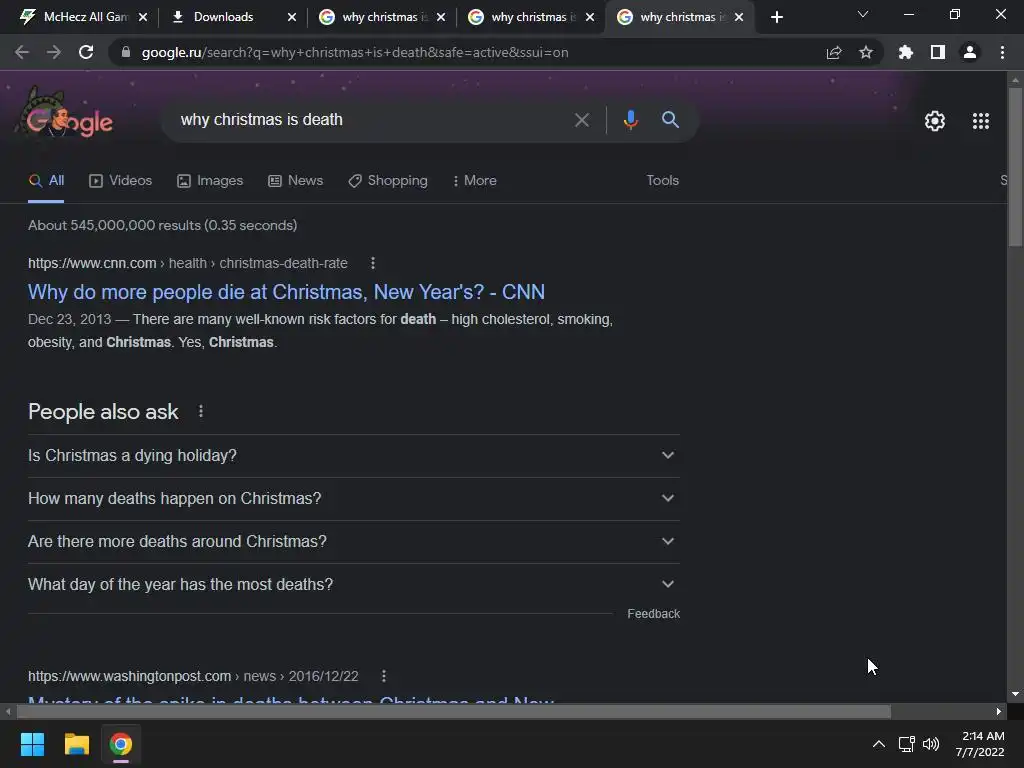
Task: Select the All results tab
Action: pyautogui.click(x=46, y=181)
